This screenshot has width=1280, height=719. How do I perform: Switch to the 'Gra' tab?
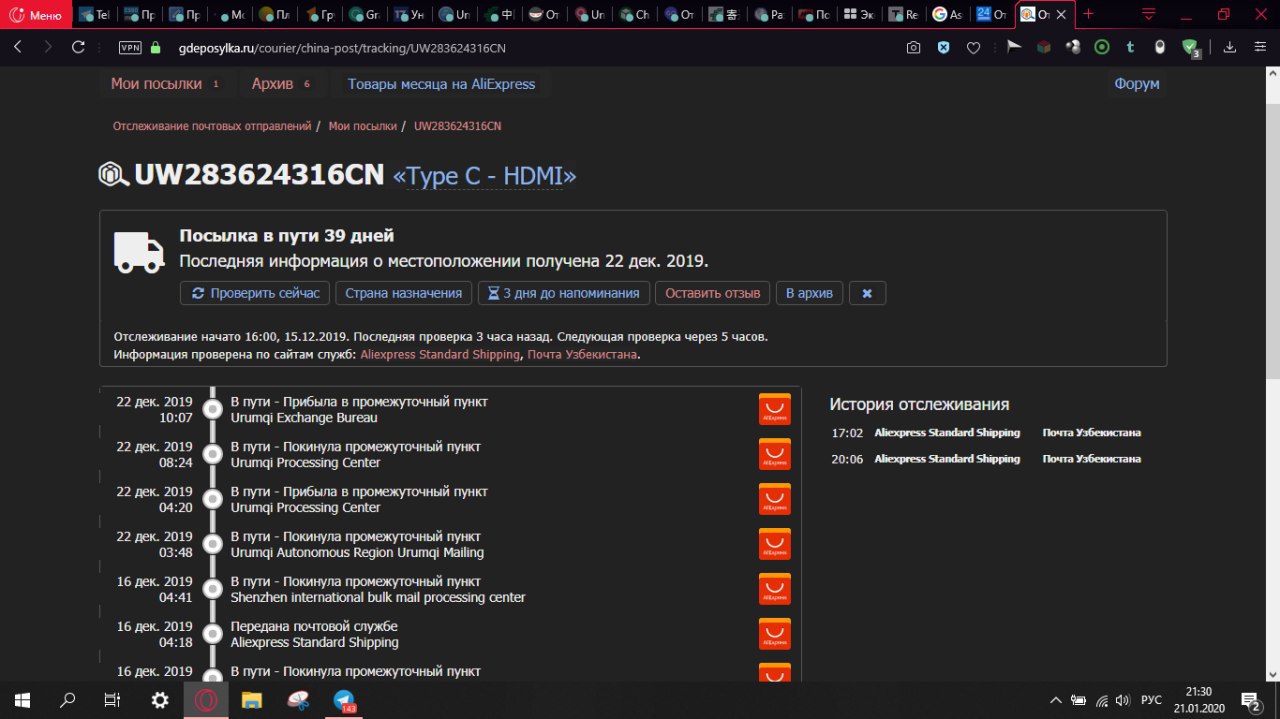pos(365,15)
